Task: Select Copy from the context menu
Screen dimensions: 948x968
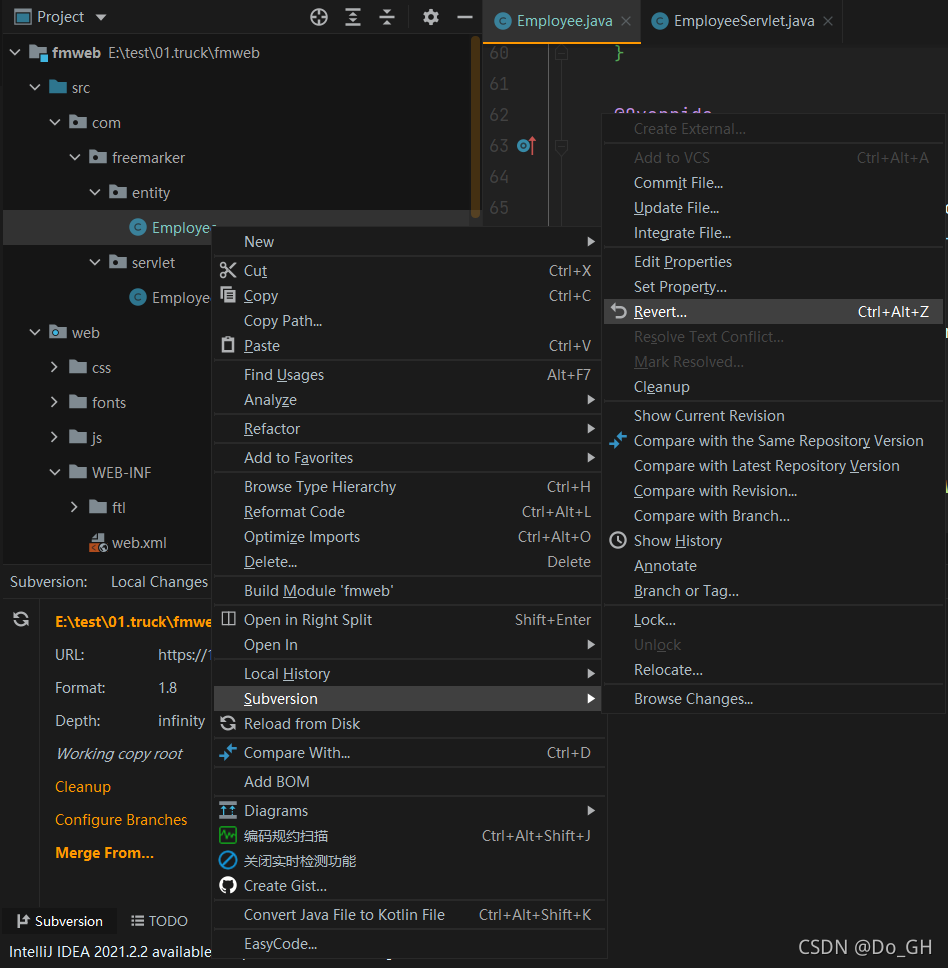Action: (x=407, y=296)
